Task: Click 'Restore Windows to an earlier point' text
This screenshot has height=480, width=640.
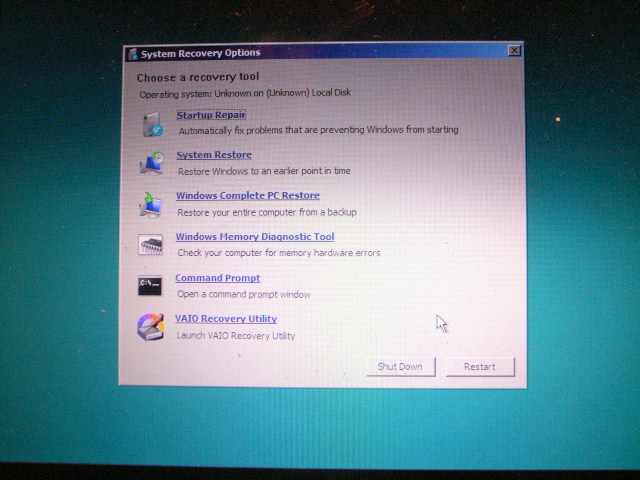Action: tap(264, 171)
